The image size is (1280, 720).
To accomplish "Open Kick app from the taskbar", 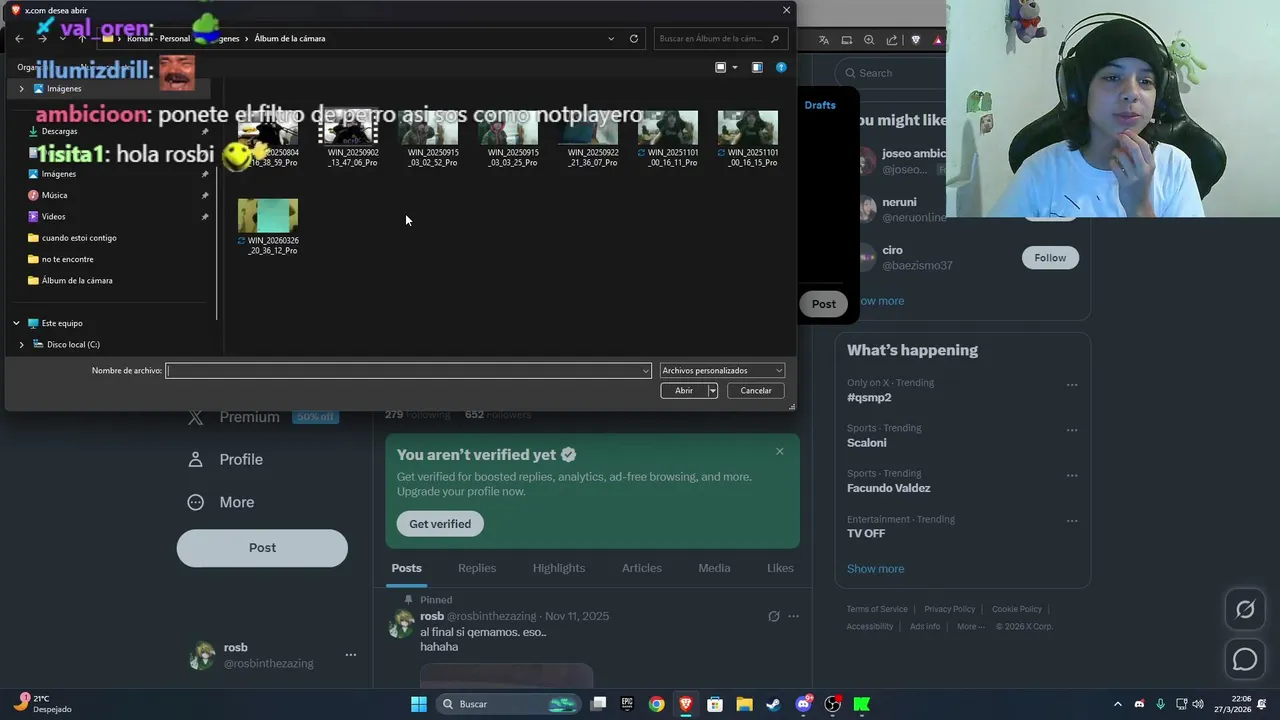I will click(x=861, y=704).
